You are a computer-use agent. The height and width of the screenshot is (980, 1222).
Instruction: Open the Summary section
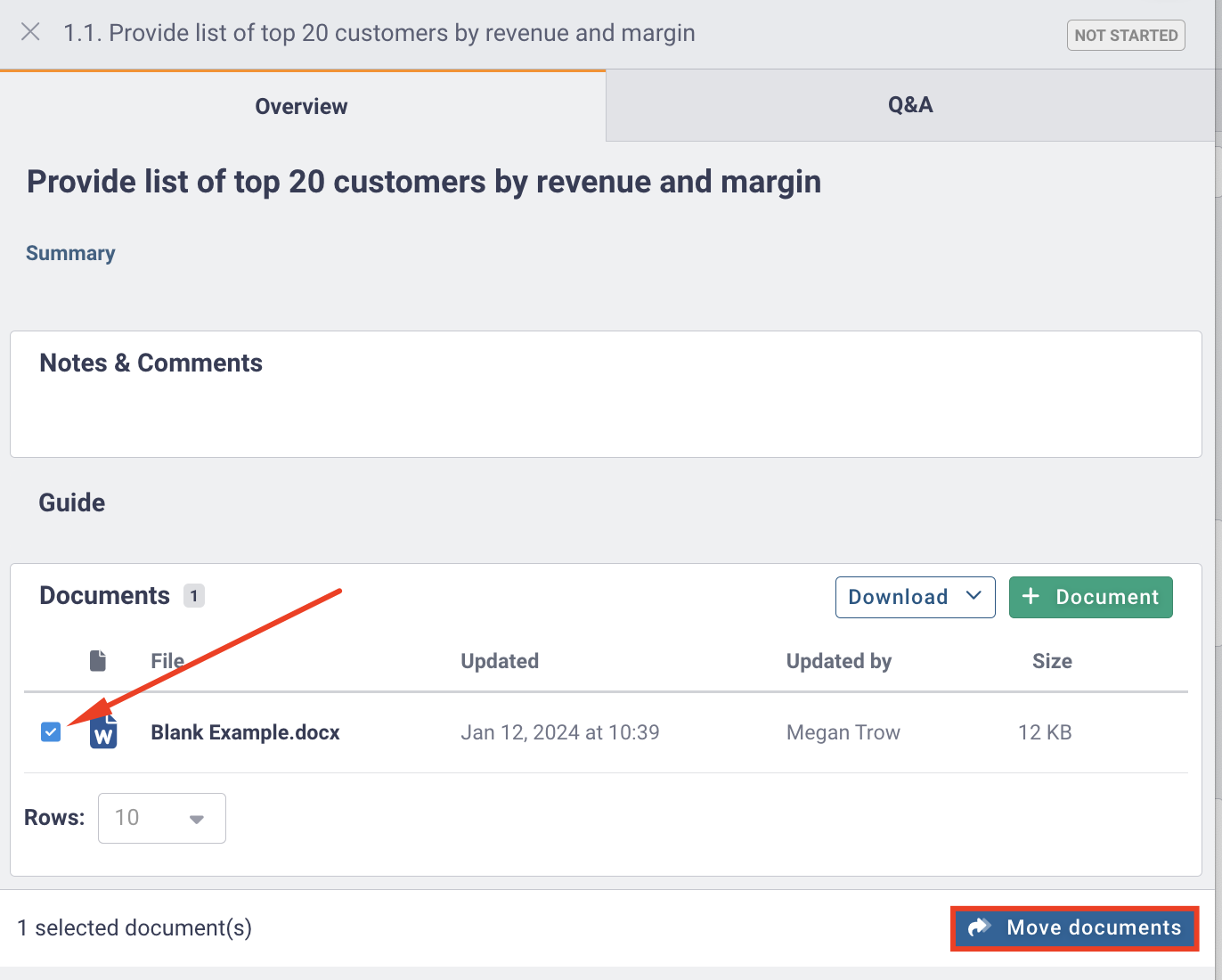click(70, 253)
